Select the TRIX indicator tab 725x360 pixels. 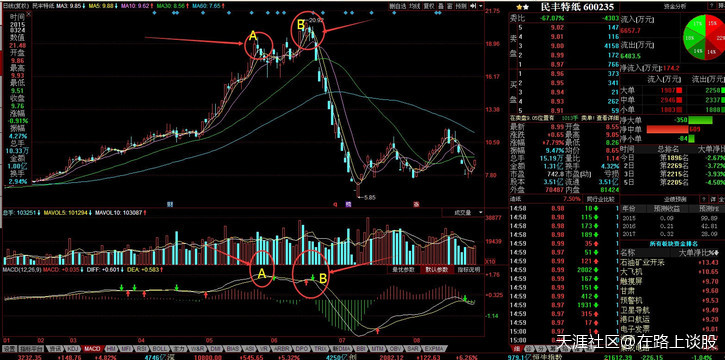[319, 348]
